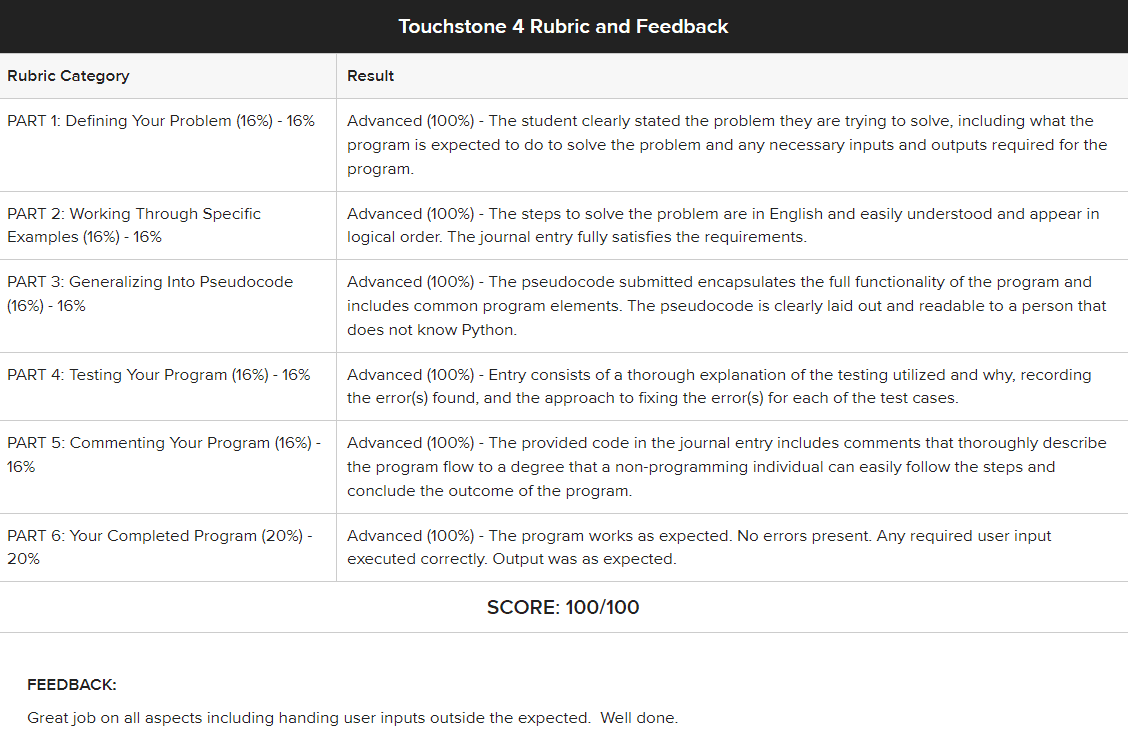Click the result about comments describing program flow

[x=727, y=466]
